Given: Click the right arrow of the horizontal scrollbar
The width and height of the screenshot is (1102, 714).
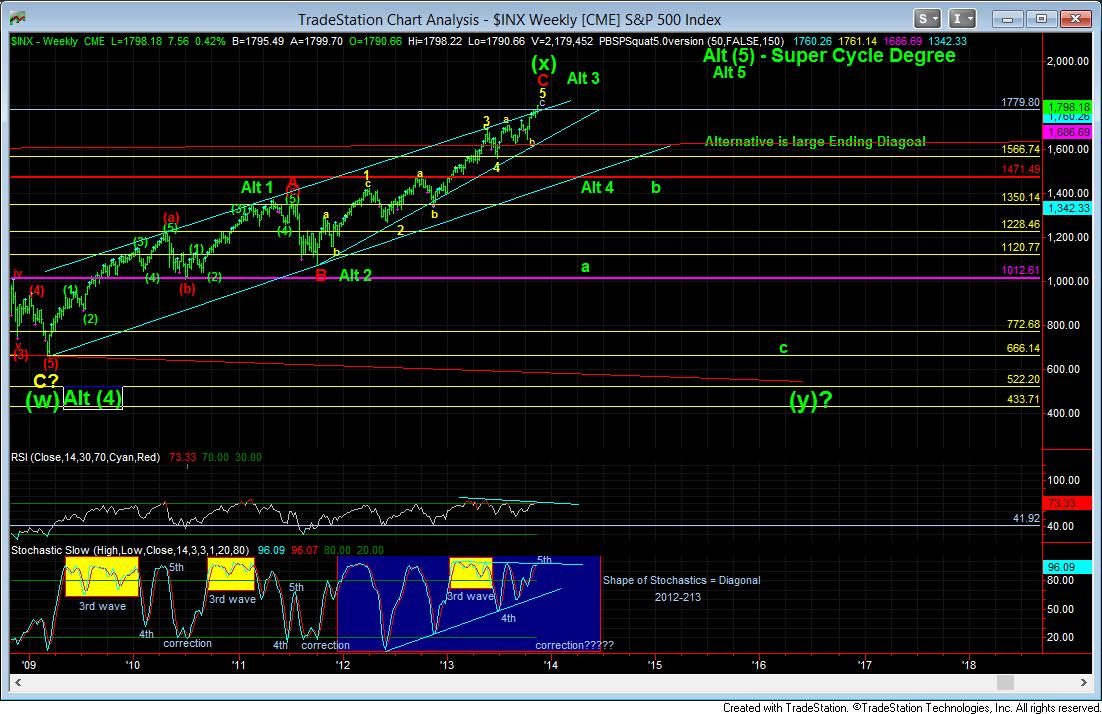Looking at the screenshot, I should [x=1083, y=682].
